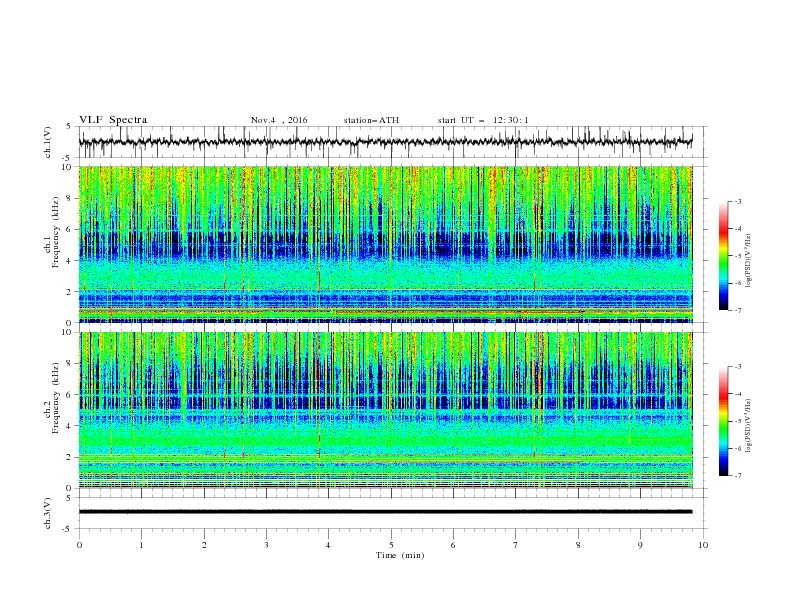Click time axis tick label "10"
Image resolution: width=792 pixels, height=612 pixels.
pos(703,545)
